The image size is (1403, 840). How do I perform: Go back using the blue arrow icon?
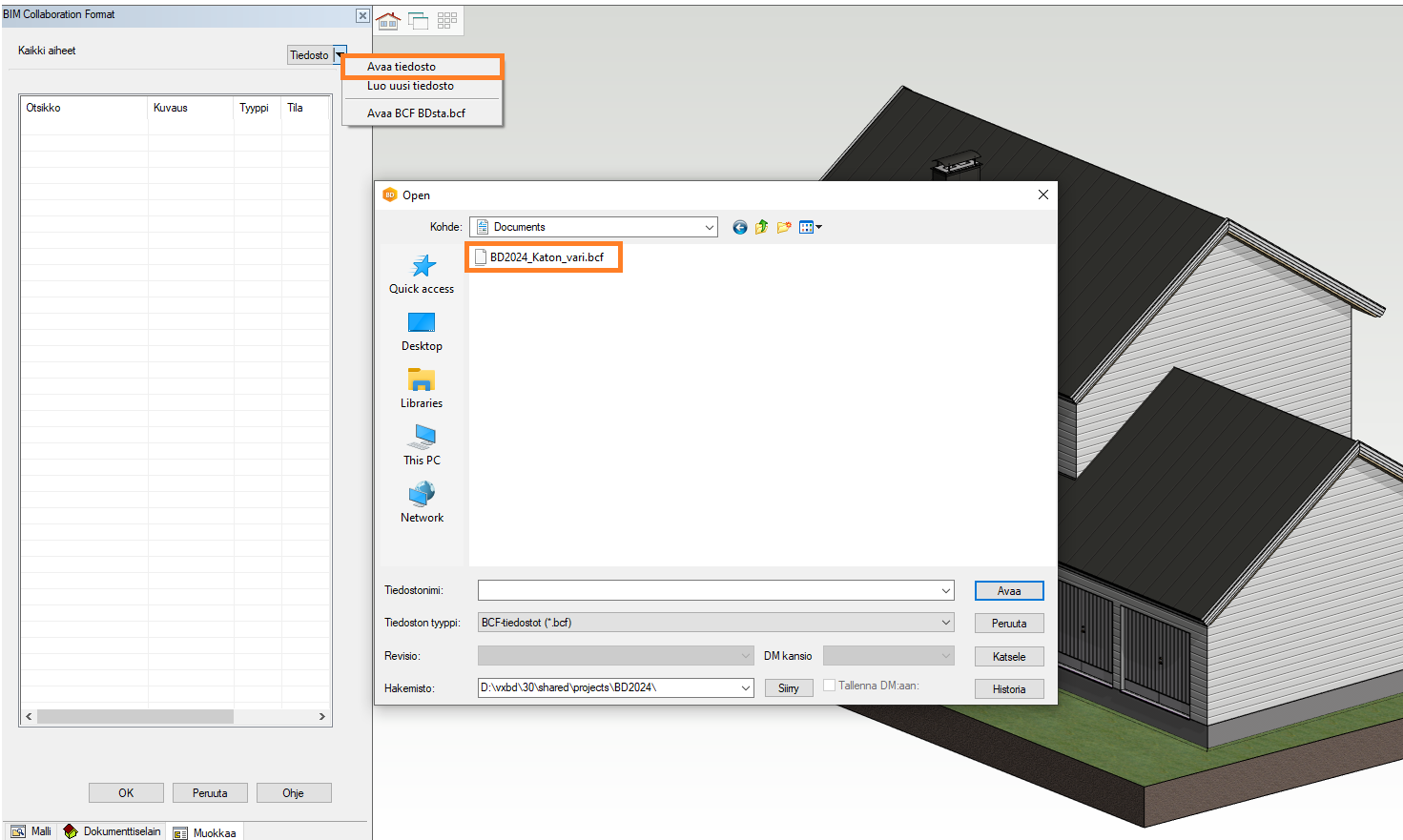(x=739, y=227)
